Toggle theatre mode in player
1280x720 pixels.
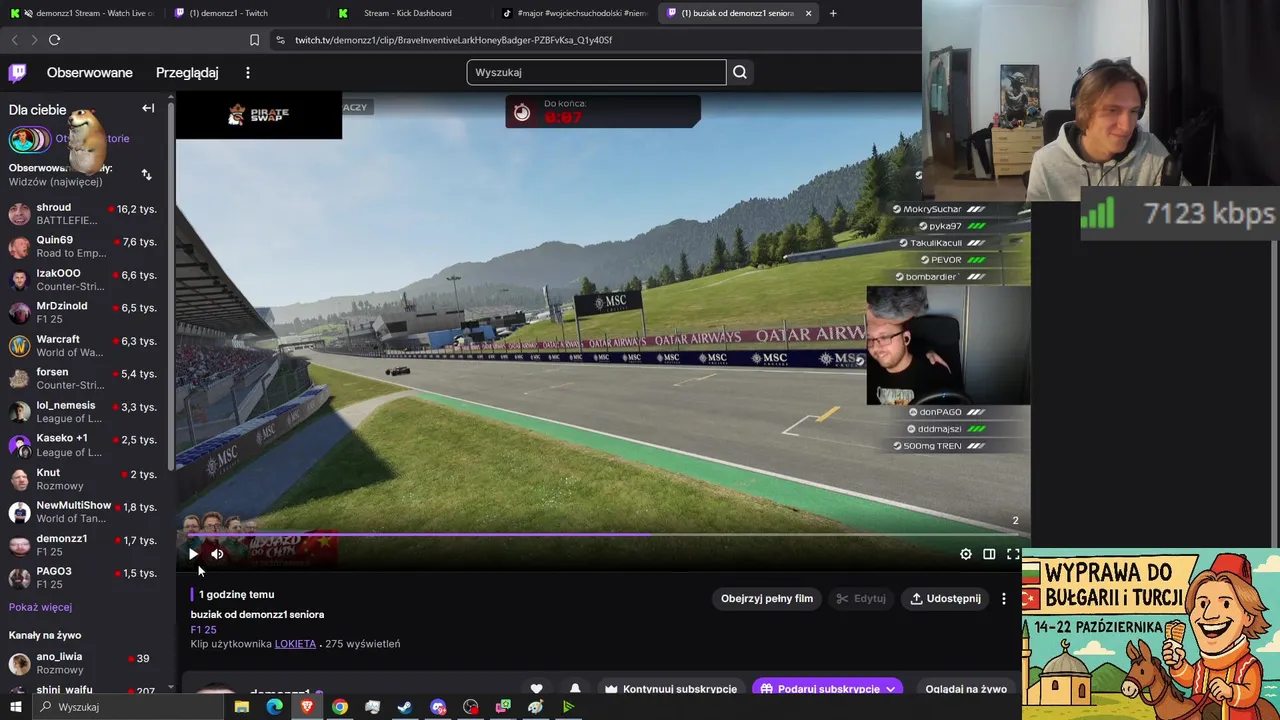coord(989,554)
